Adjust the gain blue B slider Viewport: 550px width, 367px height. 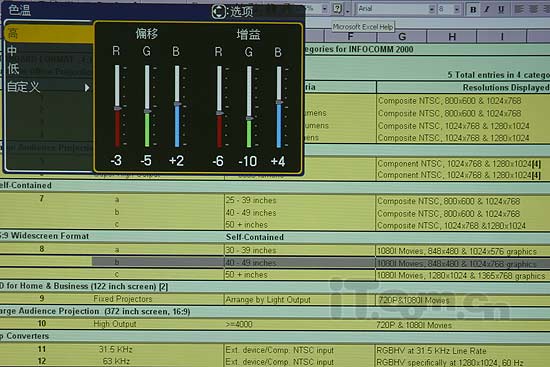(279, 107)
